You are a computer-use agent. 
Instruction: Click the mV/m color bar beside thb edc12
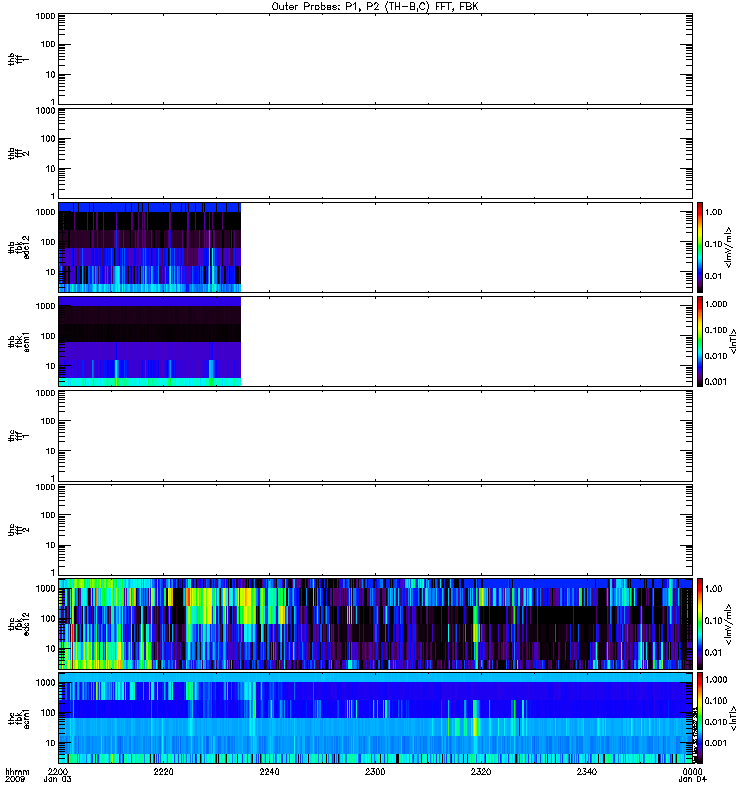click(x=700, y=247)
